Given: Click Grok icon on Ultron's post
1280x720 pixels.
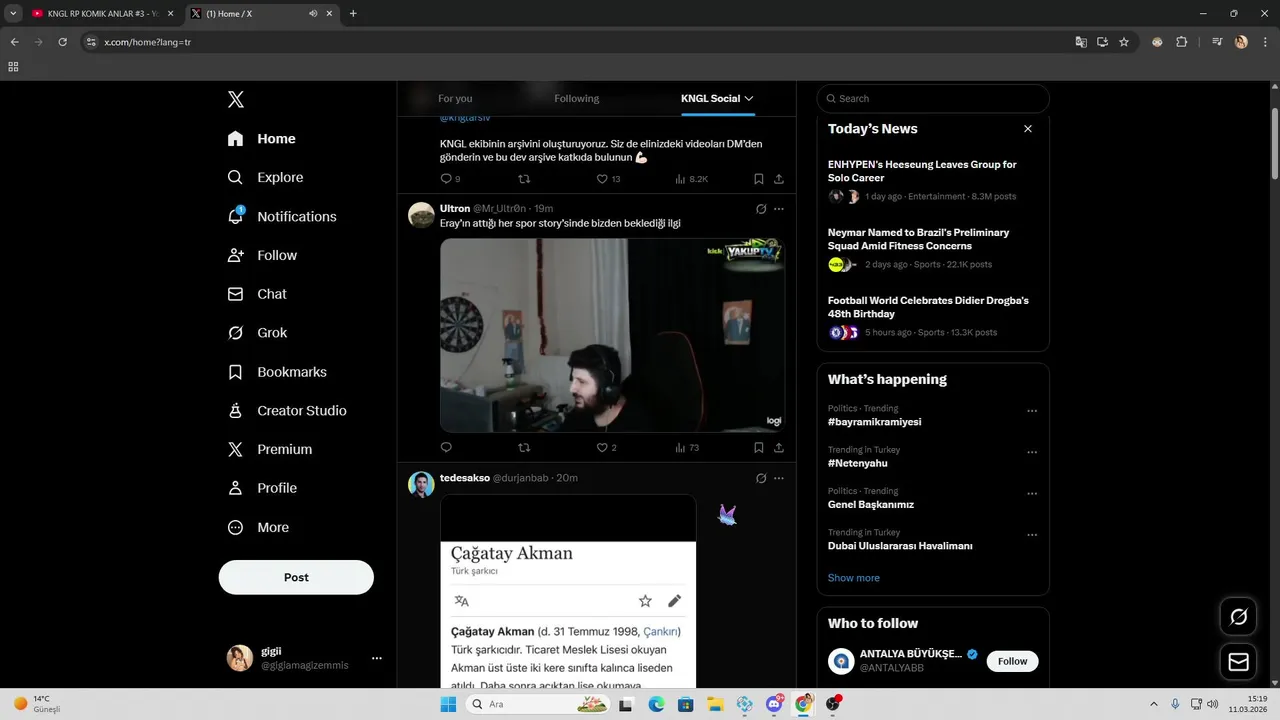Looking at the screenshot, I should click(761, 209).
